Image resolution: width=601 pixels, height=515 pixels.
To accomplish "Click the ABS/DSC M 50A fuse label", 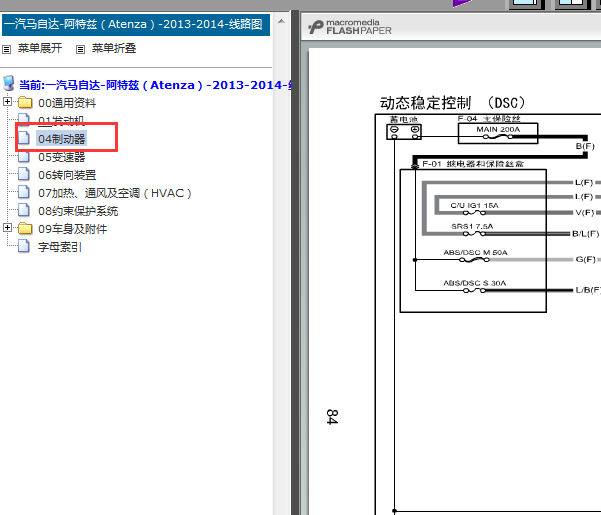I will 475,253.
